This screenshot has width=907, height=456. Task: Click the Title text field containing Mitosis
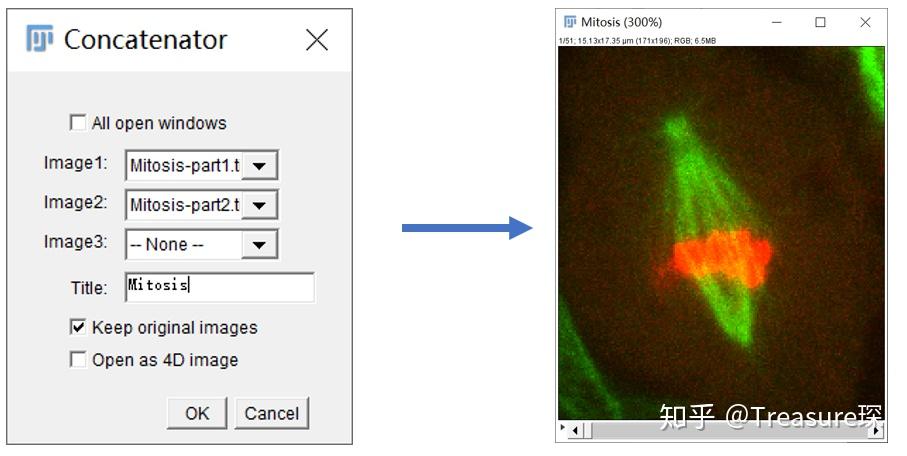(x=219, y=287)
